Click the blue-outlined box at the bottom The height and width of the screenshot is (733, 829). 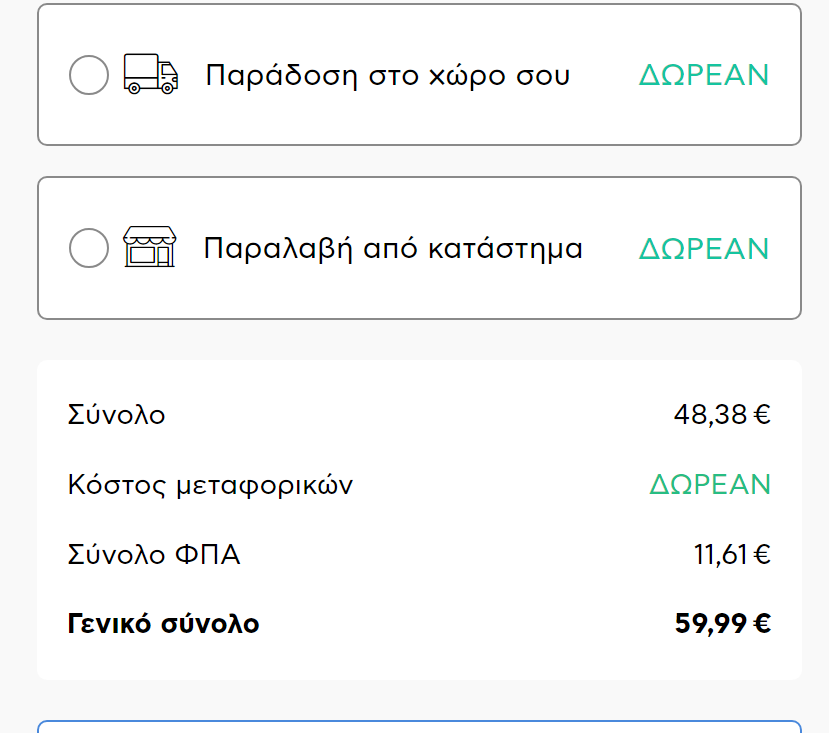[419, 727]
